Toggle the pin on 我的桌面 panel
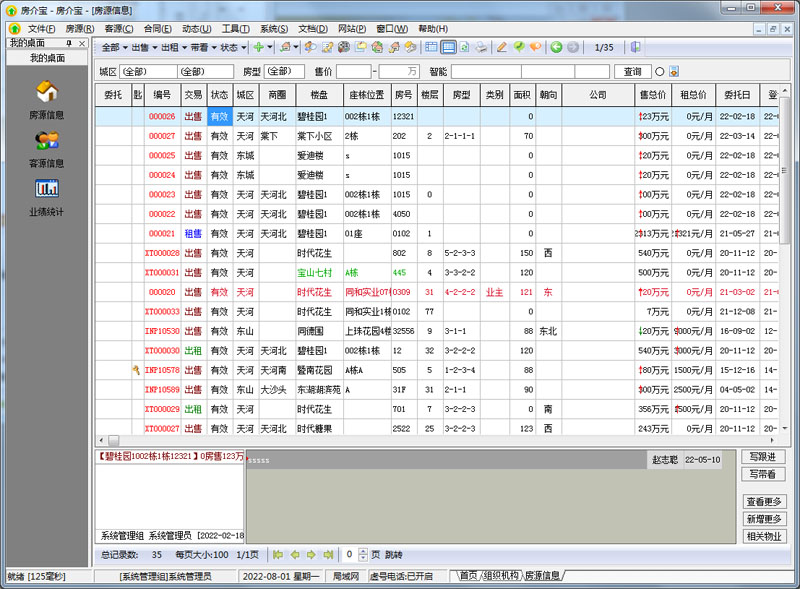Image resolution: width=800 pixels, height=589 pixels. pos(69,43)
